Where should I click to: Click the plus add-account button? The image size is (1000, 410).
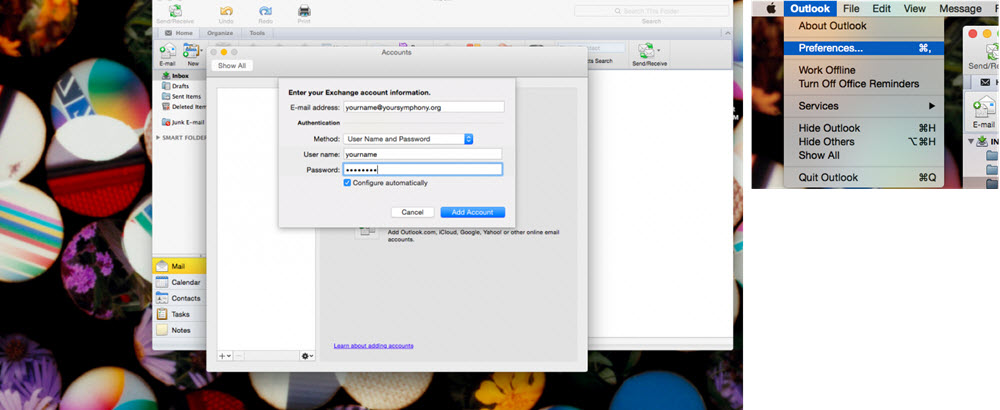click(224, 356)
